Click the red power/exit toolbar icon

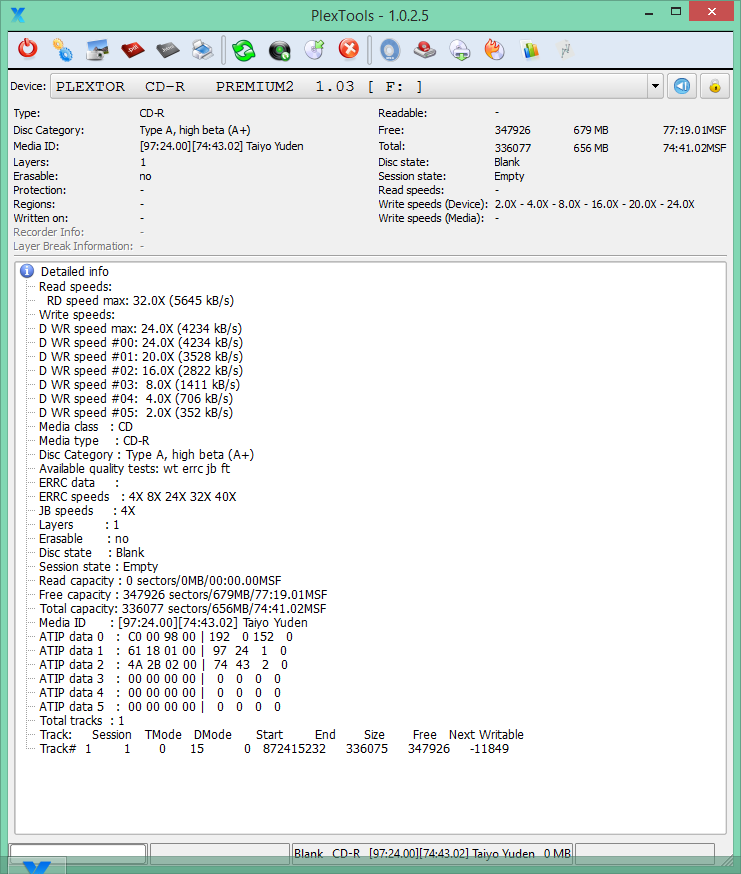pyautogui.click(x=27, y=49)
